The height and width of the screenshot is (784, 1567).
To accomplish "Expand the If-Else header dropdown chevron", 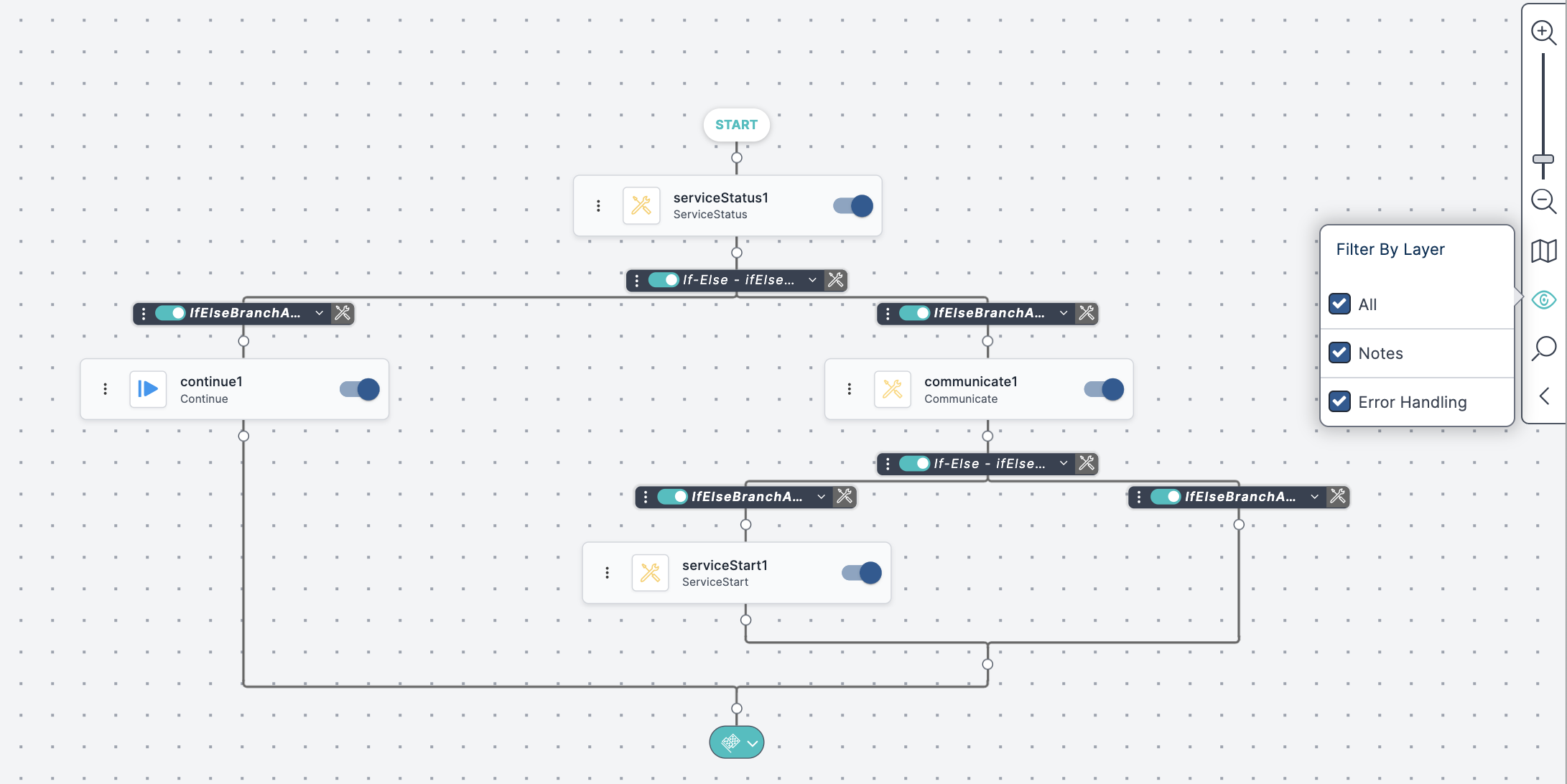I will point(812,280).
